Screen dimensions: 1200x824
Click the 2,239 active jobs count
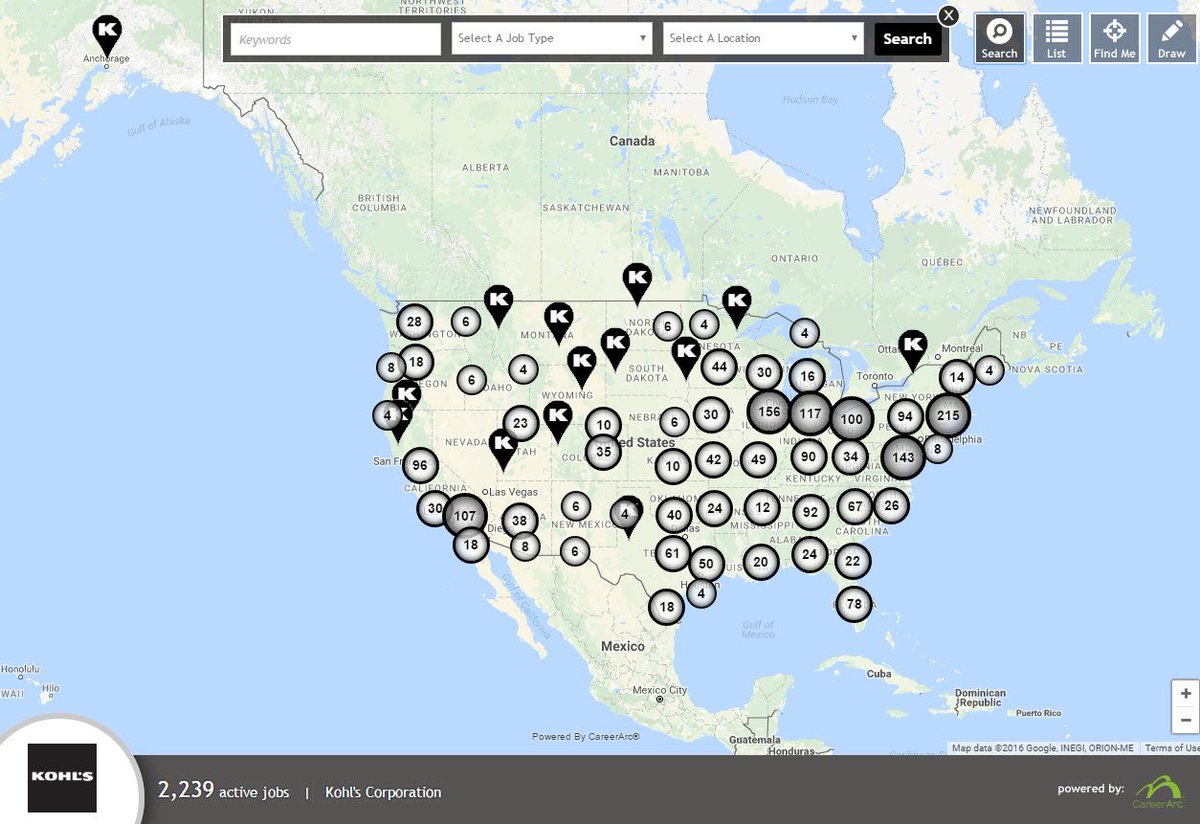point(224,790)
